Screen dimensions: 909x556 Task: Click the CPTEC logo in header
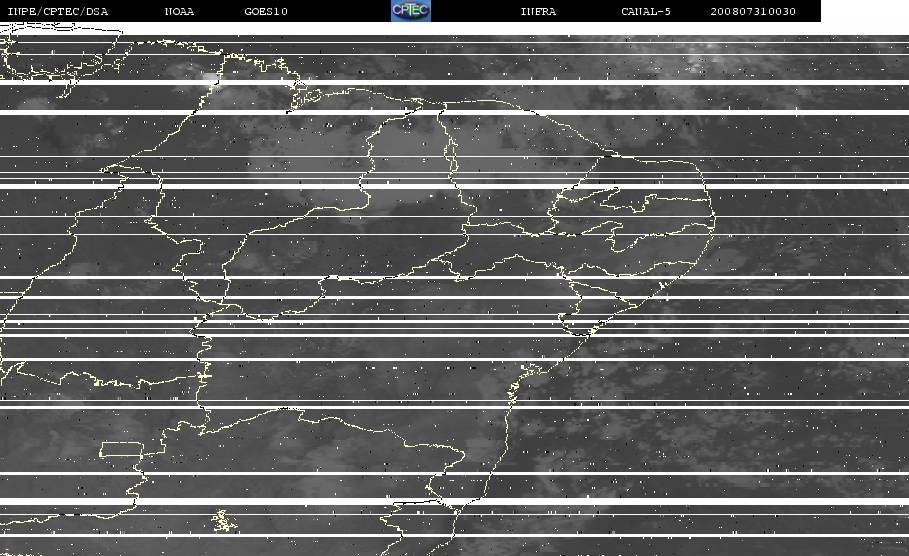pos(411,10)
